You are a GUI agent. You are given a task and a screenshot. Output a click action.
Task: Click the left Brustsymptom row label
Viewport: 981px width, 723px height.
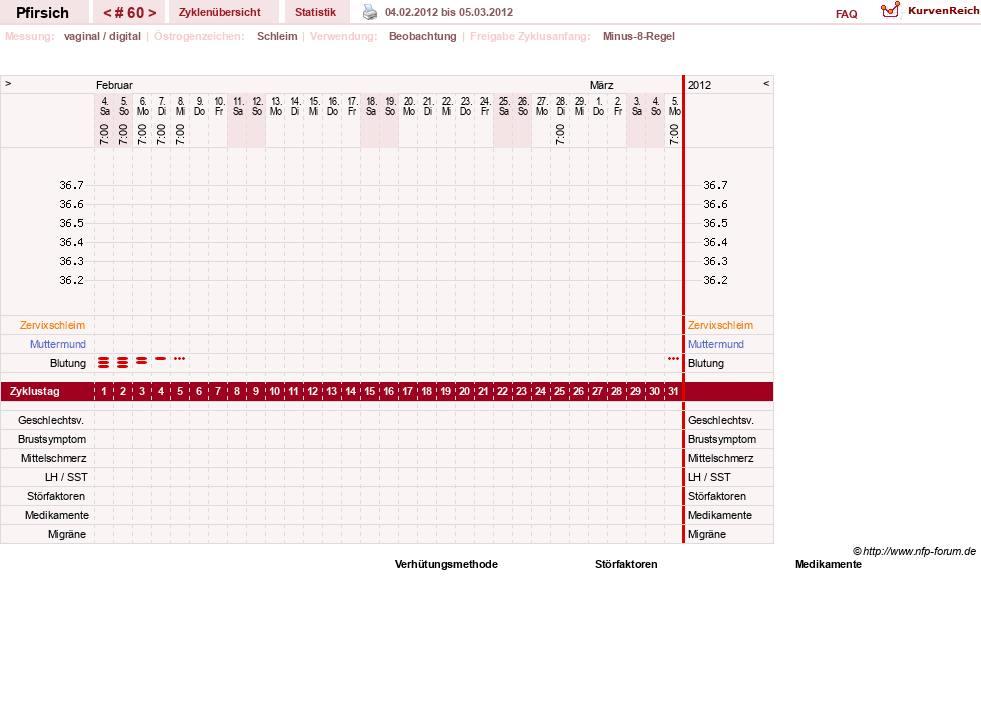(52, 439)
